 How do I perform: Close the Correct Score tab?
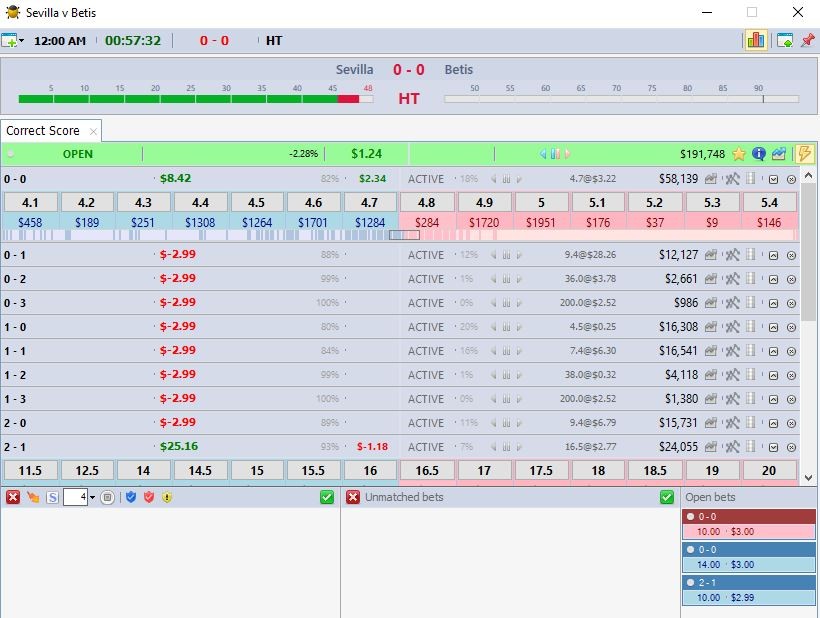[x=93, y=131]
